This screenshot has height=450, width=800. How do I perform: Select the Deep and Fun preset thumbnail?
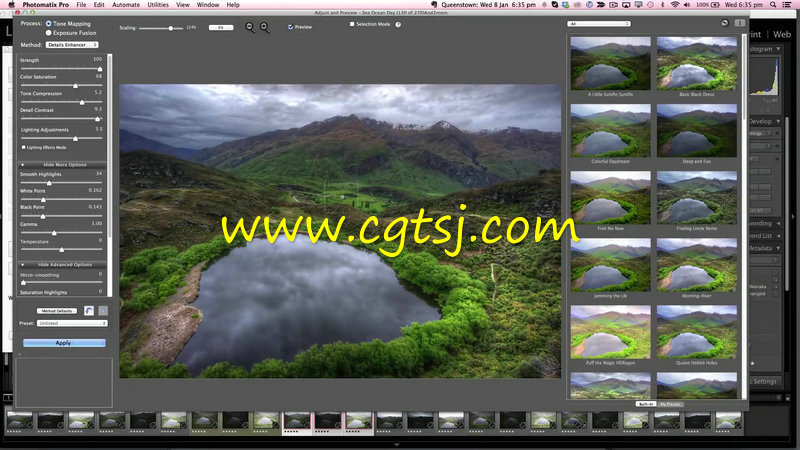697,131
